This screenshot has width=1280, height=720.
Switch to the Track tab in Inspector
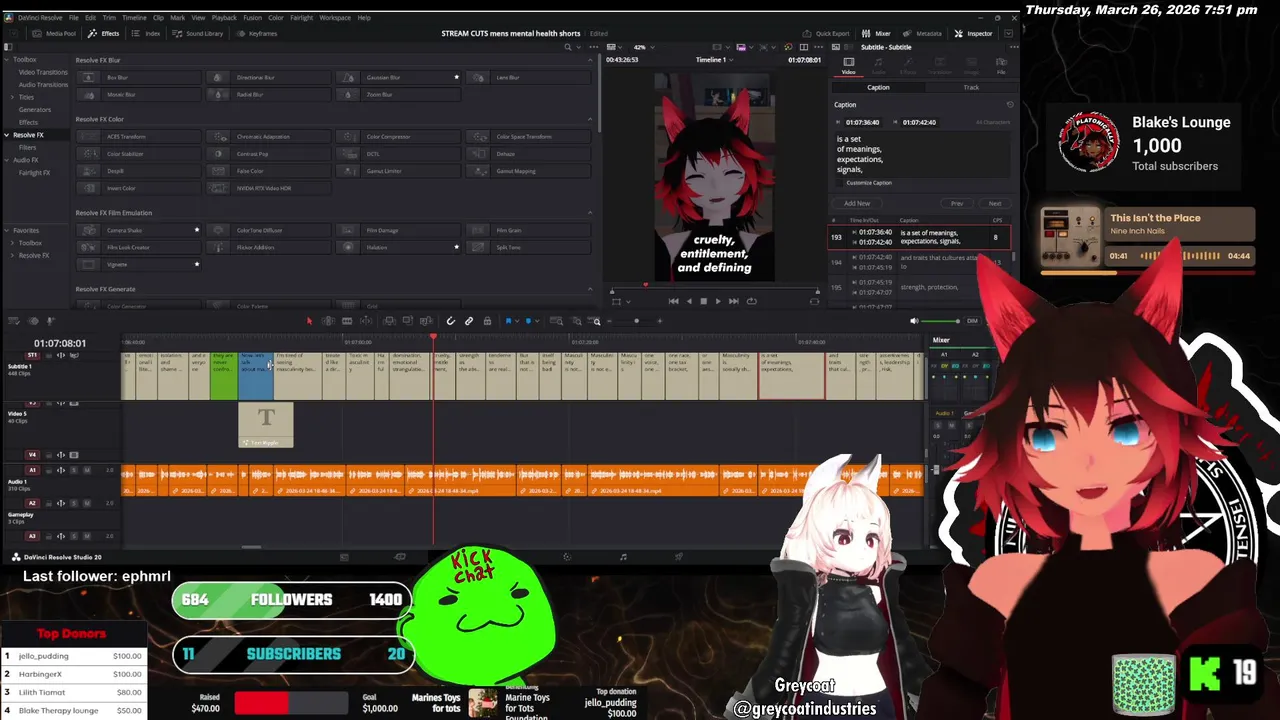pyautogui.click(x=971, y=87)
